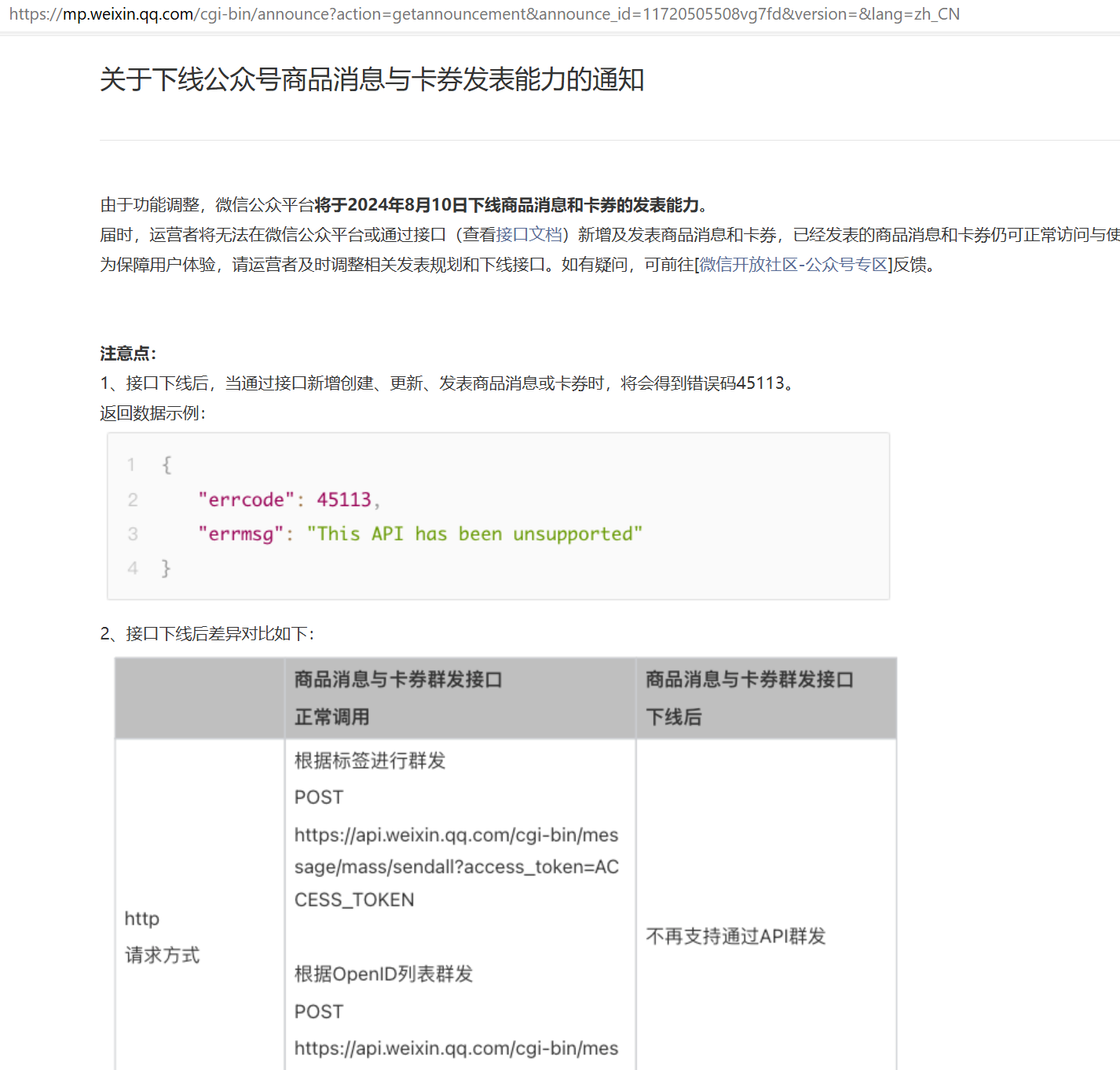Screen dimensions: 1120x1070
Task: Click the title 关于下线公众号商品消息与卡券发表能力的通知
Action: pyautogui.click(x=372, y=79)
